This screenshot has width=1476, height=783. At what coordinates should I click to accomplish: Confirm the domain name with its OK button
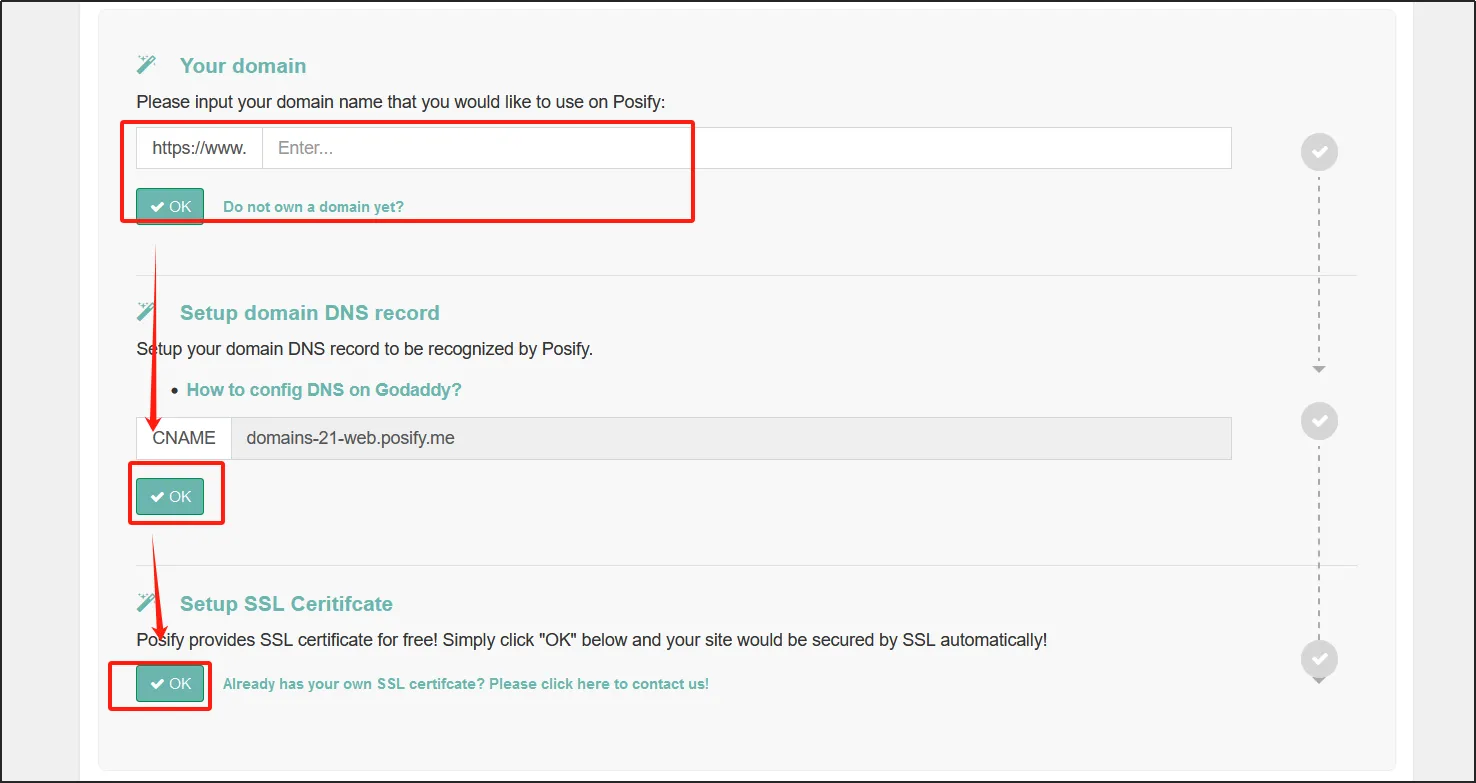point(170,206)
